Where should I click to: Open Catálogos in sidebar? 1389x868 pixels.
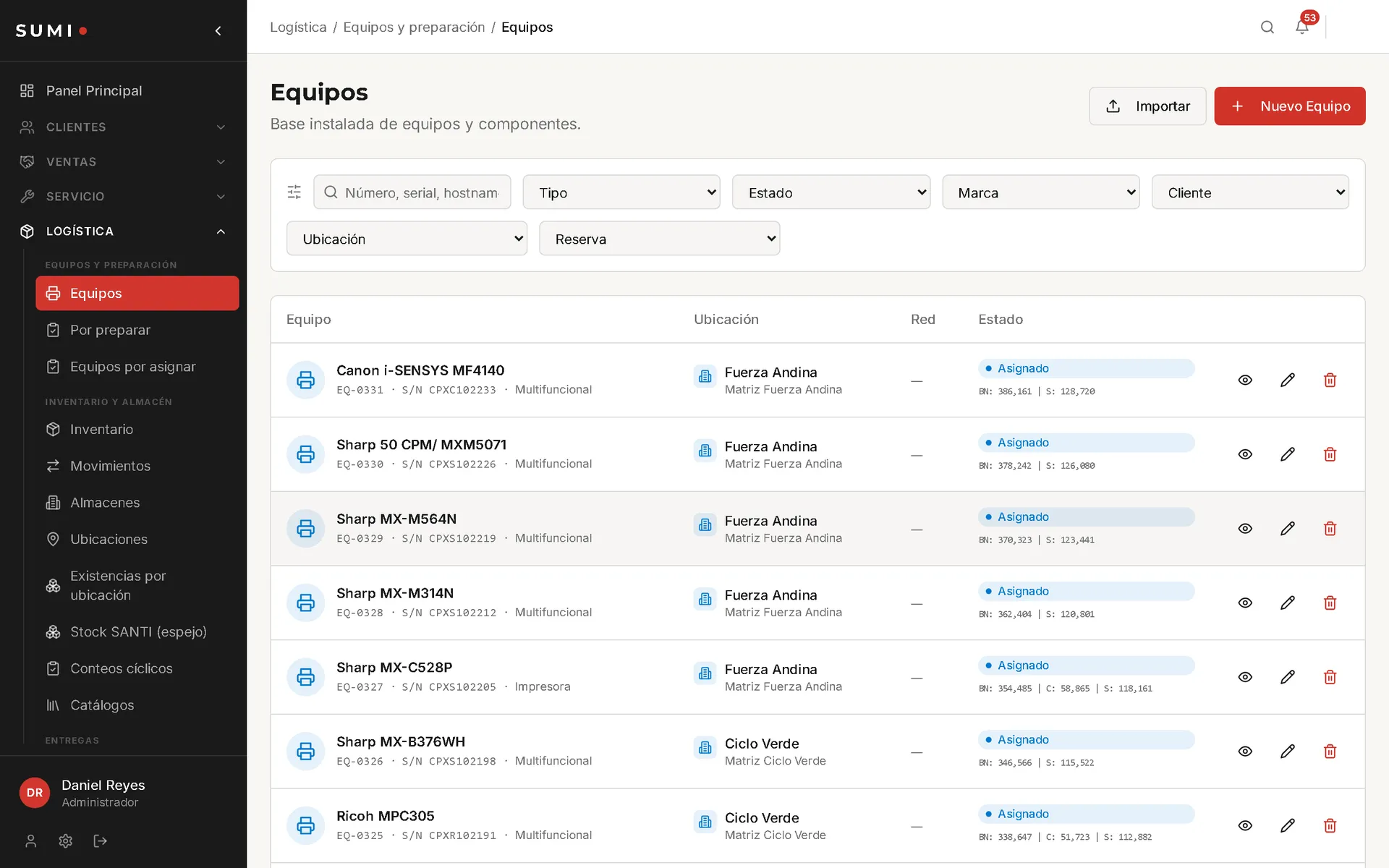137,705
